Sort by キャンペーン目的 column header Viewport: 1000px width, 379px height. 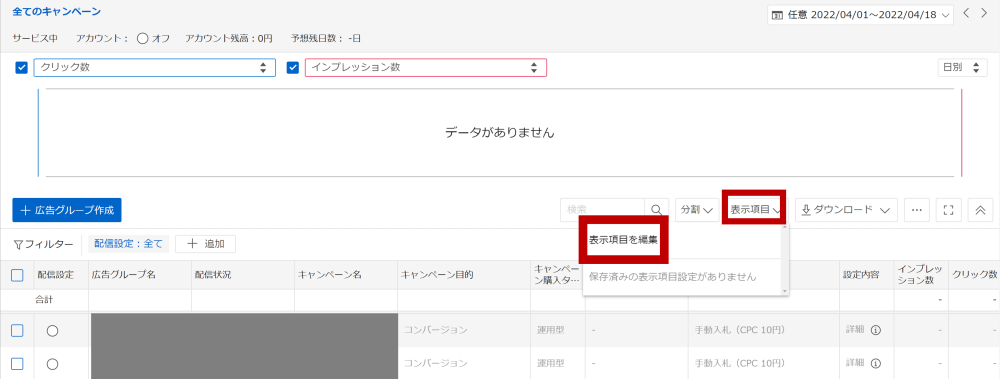pos(436,275)
